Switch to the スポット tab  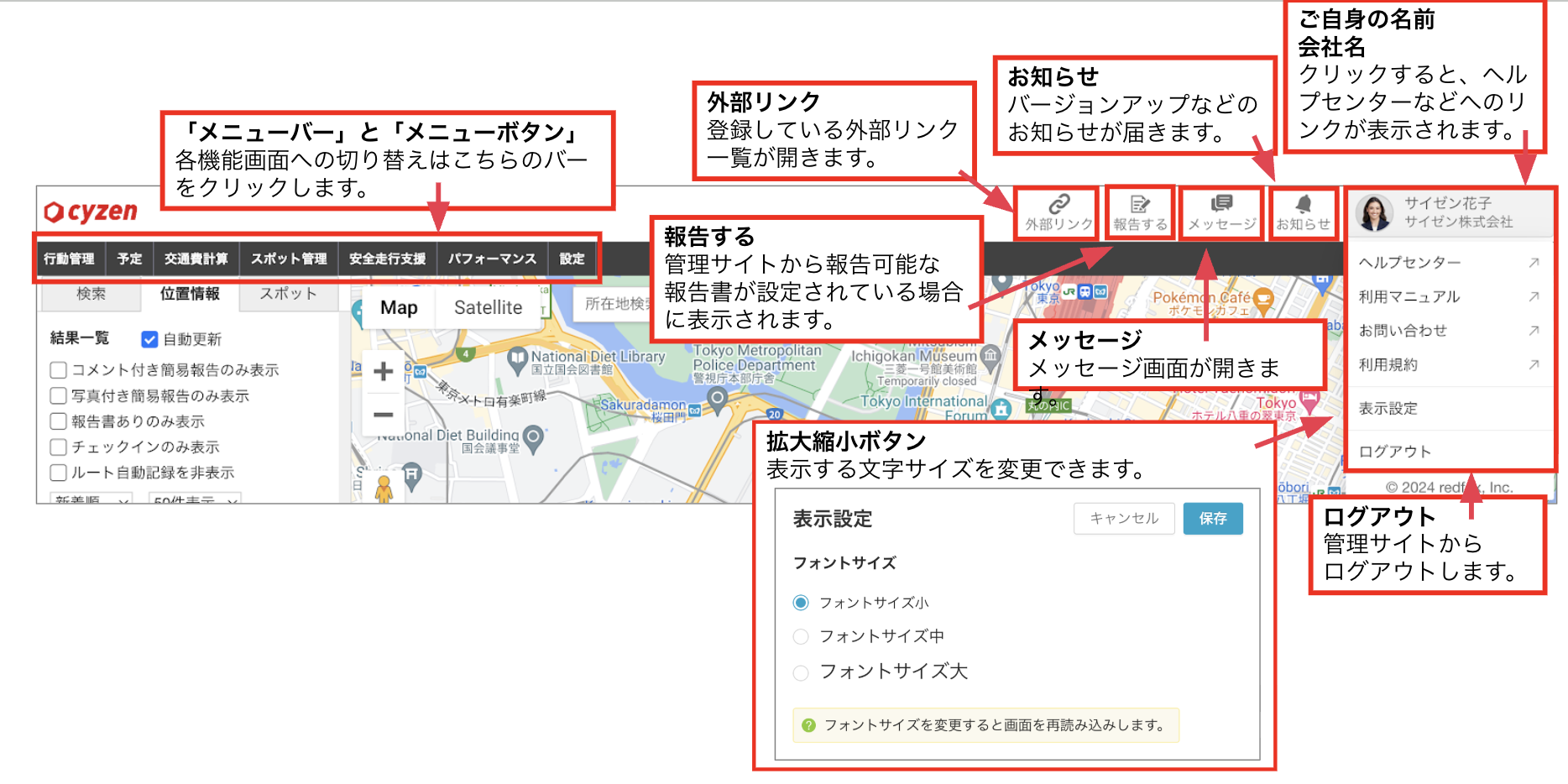289,294
